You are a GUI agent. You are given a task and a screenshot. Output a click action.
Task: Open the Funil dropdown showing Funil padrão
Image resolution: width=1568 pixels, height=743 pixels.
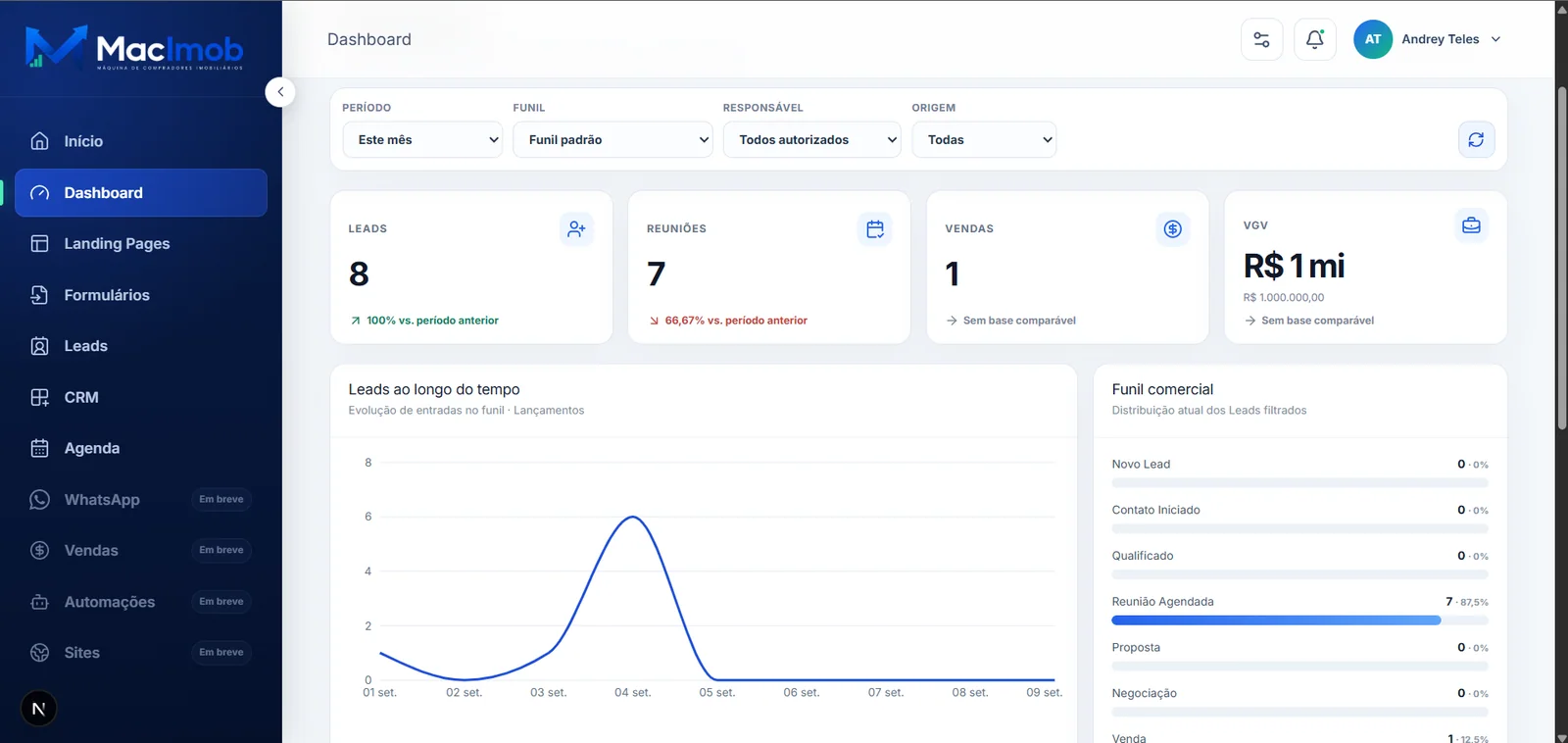tap(612, 139)
